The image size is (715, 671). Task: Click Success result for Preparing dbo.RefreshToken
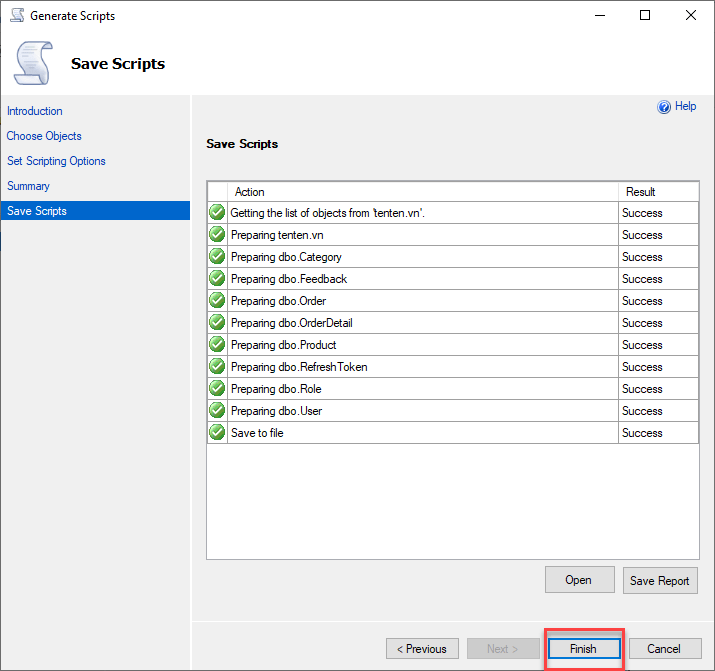[642, 367]
